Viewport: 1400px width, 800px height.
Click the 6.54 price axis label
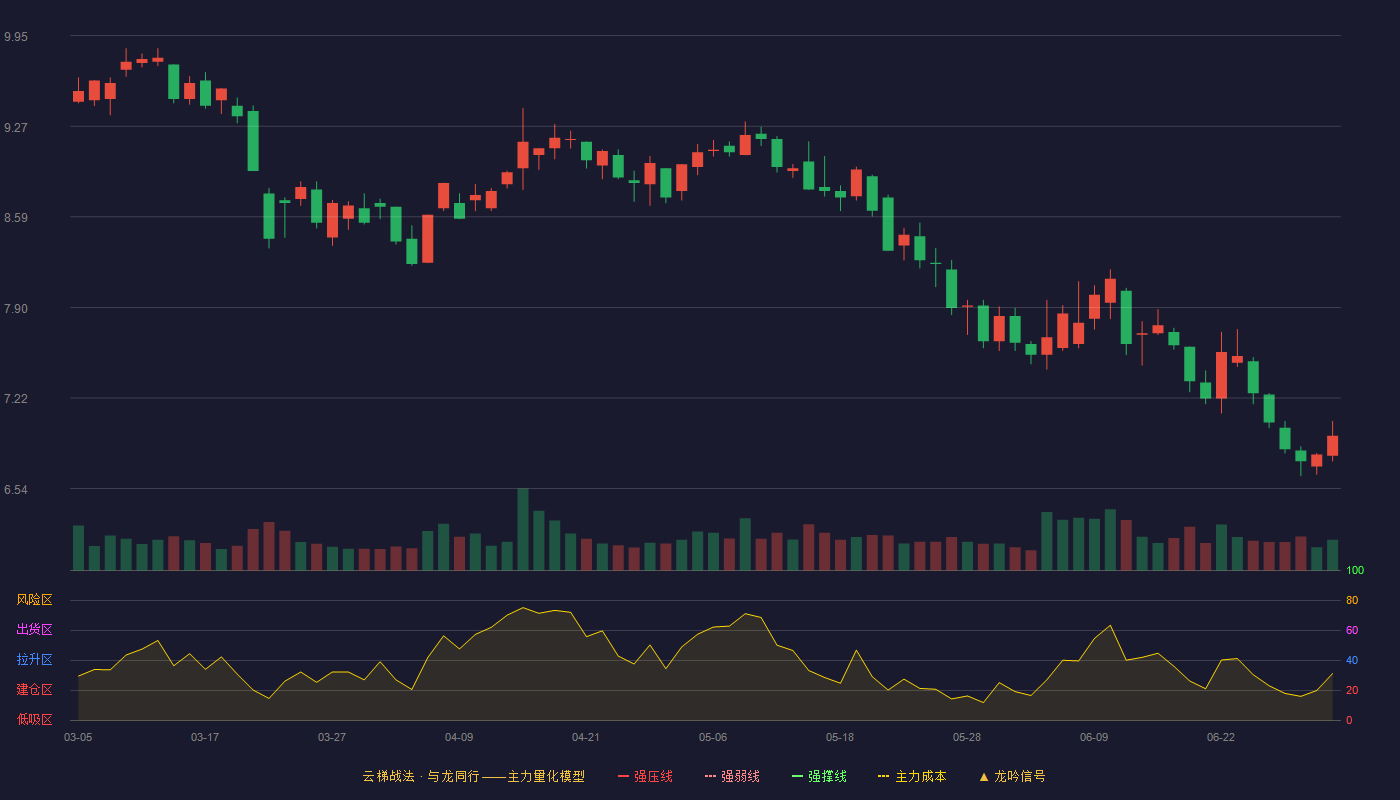pos(16,490)
